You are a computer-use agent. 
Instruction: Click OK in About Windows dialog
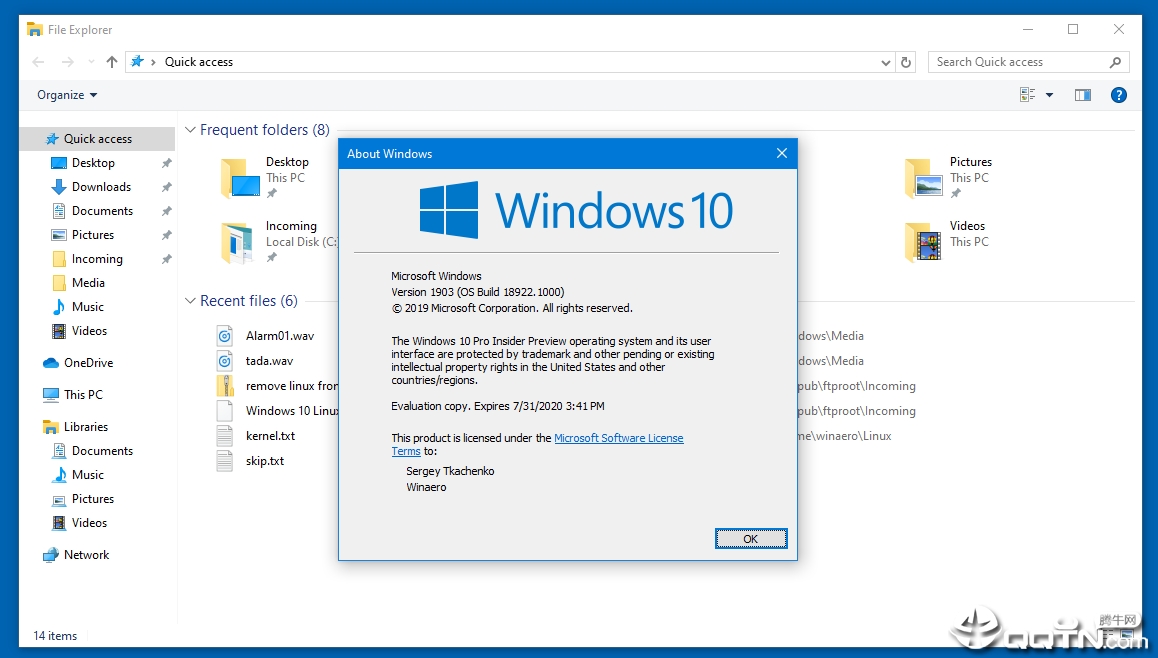[750, 539]
